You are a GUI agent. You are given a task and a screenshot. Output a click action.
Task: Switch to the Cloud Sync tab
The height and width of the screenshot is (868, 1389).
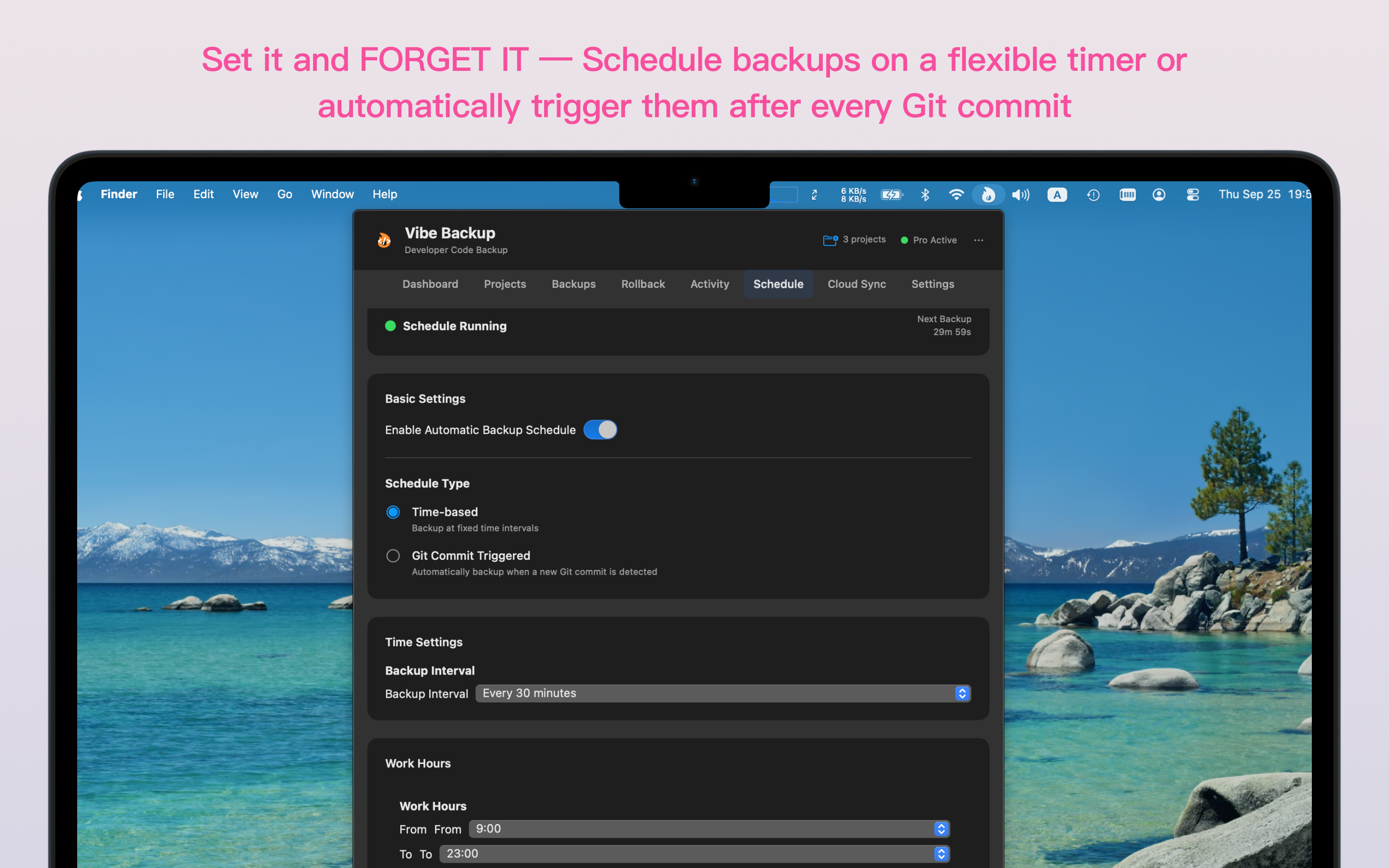857,284
